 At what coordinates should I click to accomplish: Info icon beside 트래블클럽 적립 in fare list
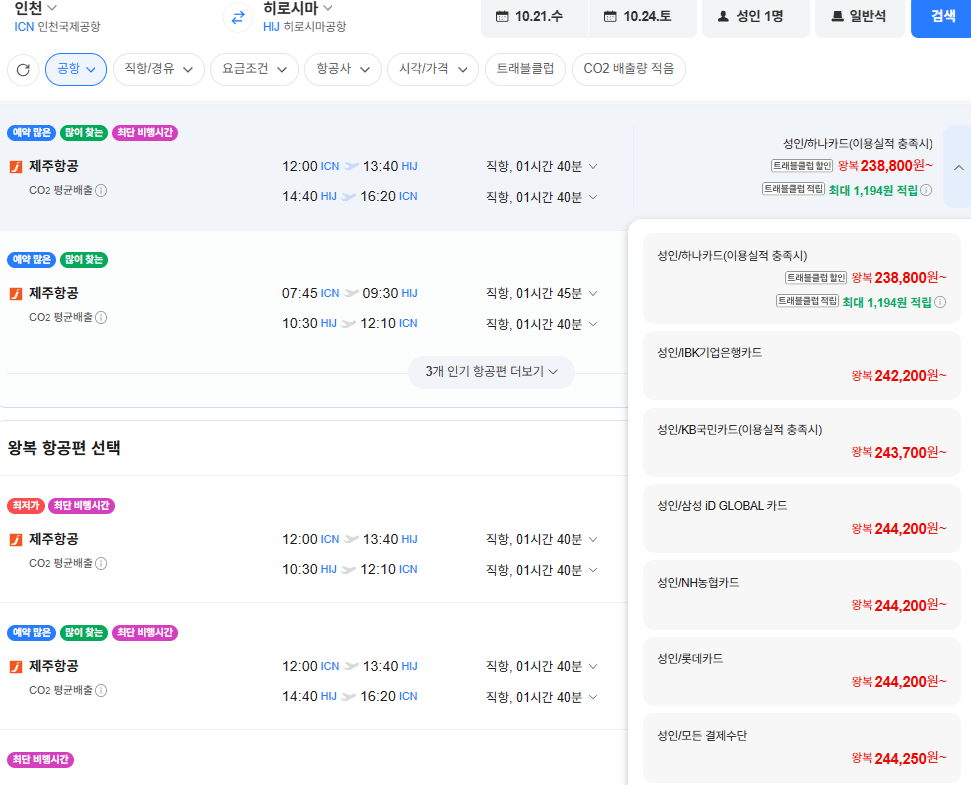[939, 302]
